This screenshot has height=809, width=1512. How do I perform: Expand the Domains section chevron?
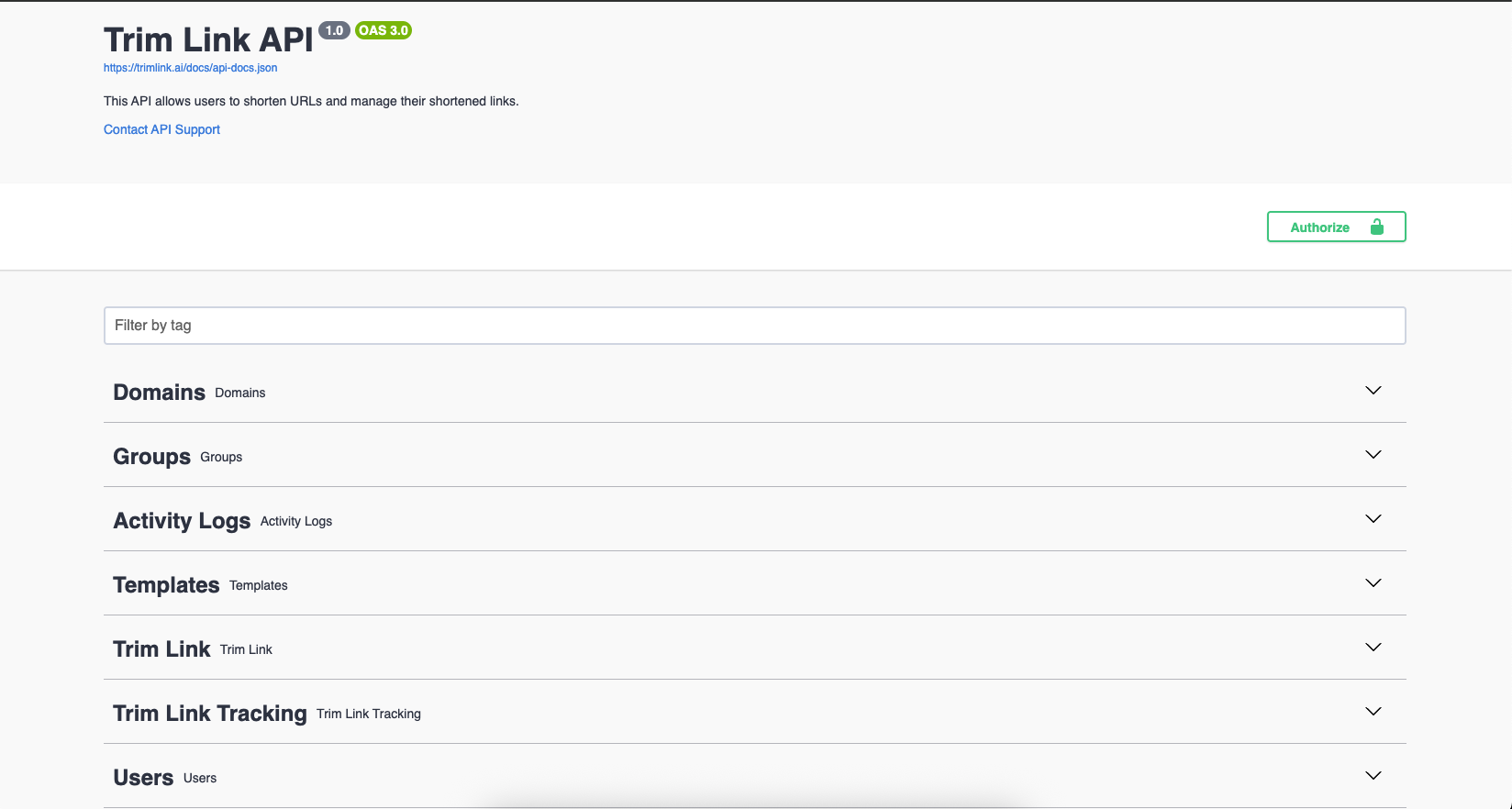1373,390
